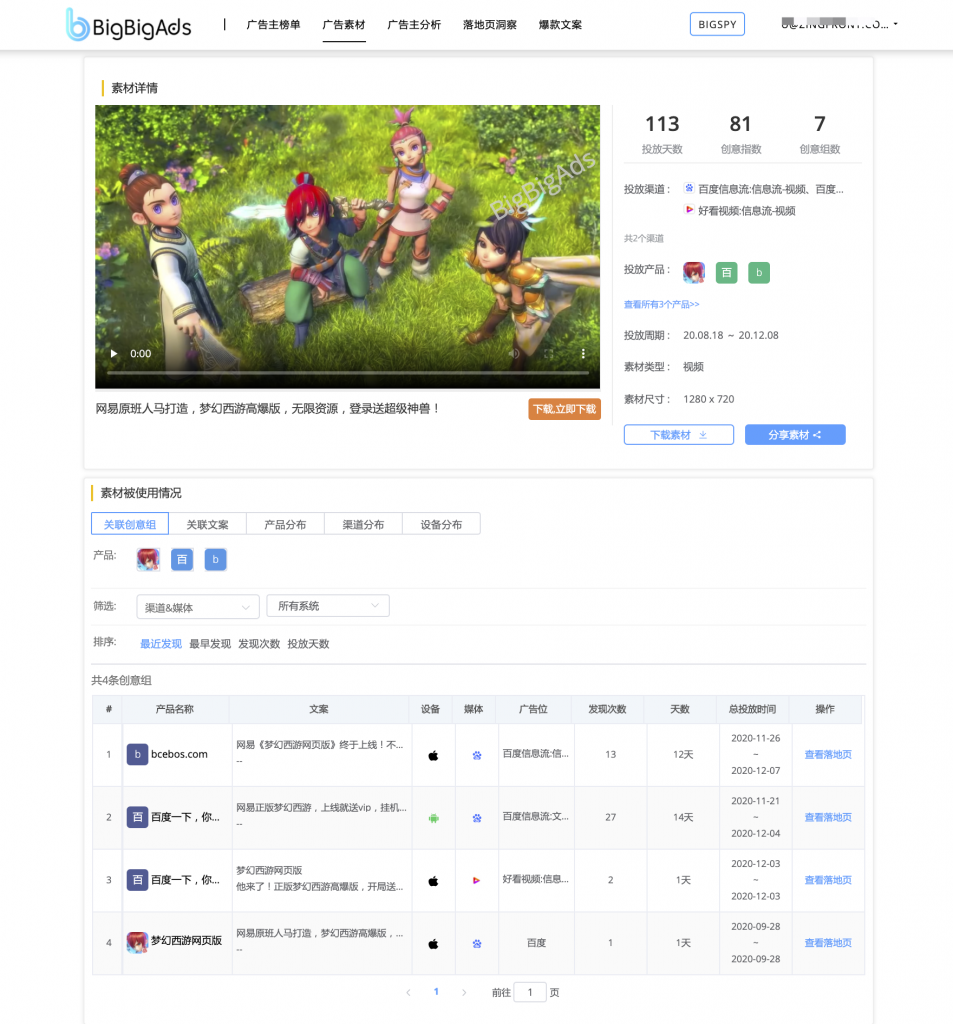953x1024 pixels.
Task: Go to 广告主榜单 menu
Action: click(273, 25)
